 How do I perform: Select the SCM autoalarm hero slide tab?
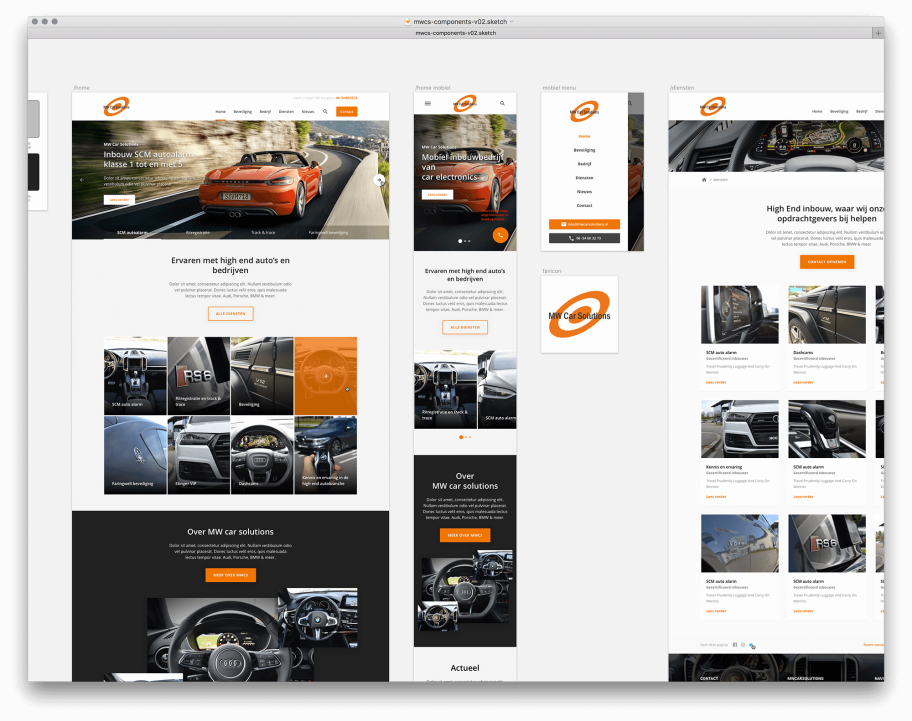coord(132,233)
